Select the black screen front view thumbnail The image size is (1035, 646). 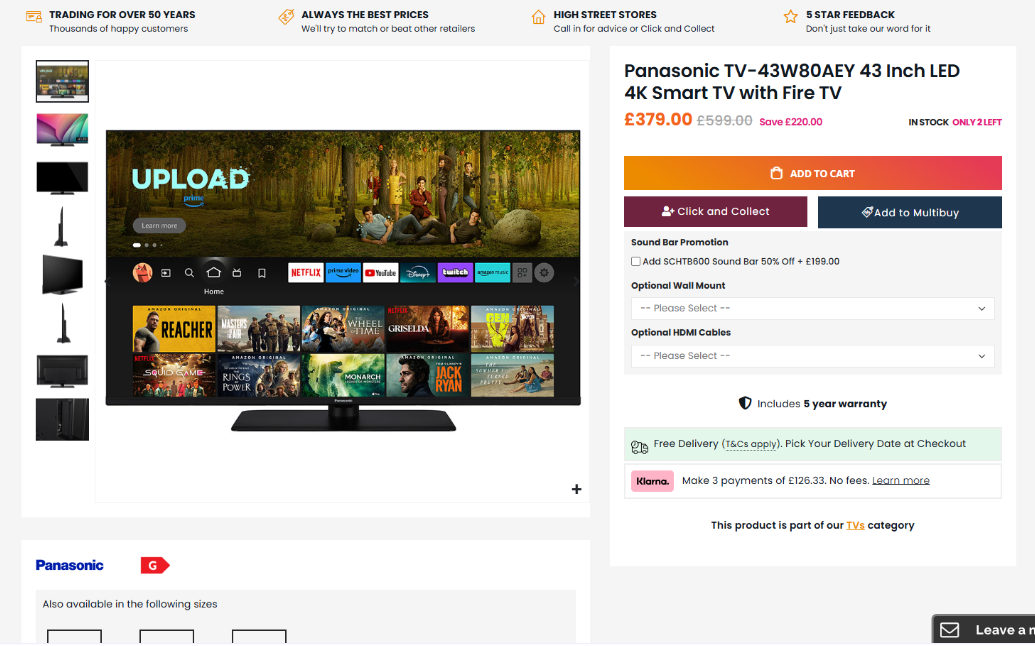coord(62,178)
